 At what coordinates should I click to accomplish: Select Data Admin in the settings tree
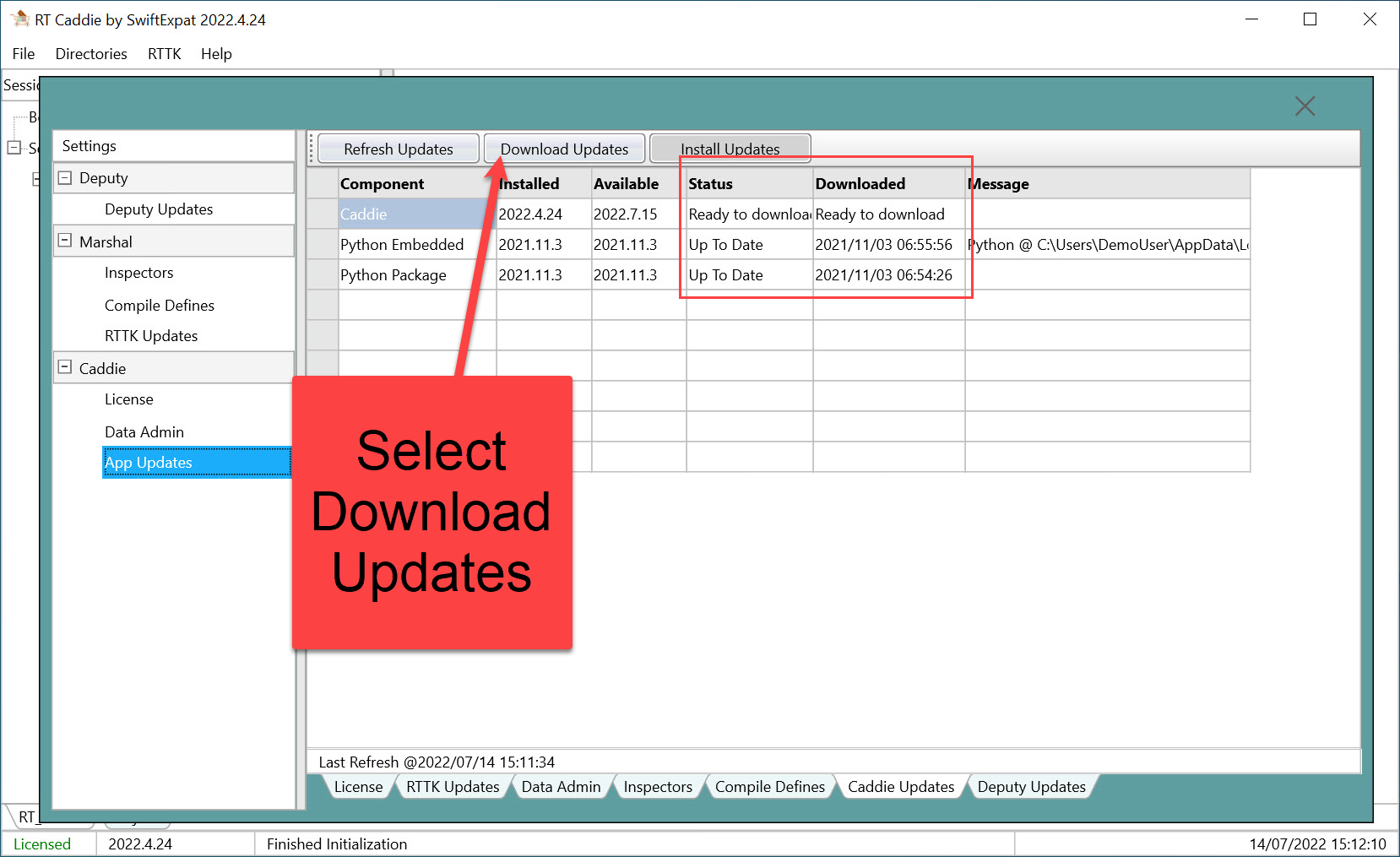(x=144, y=431)
